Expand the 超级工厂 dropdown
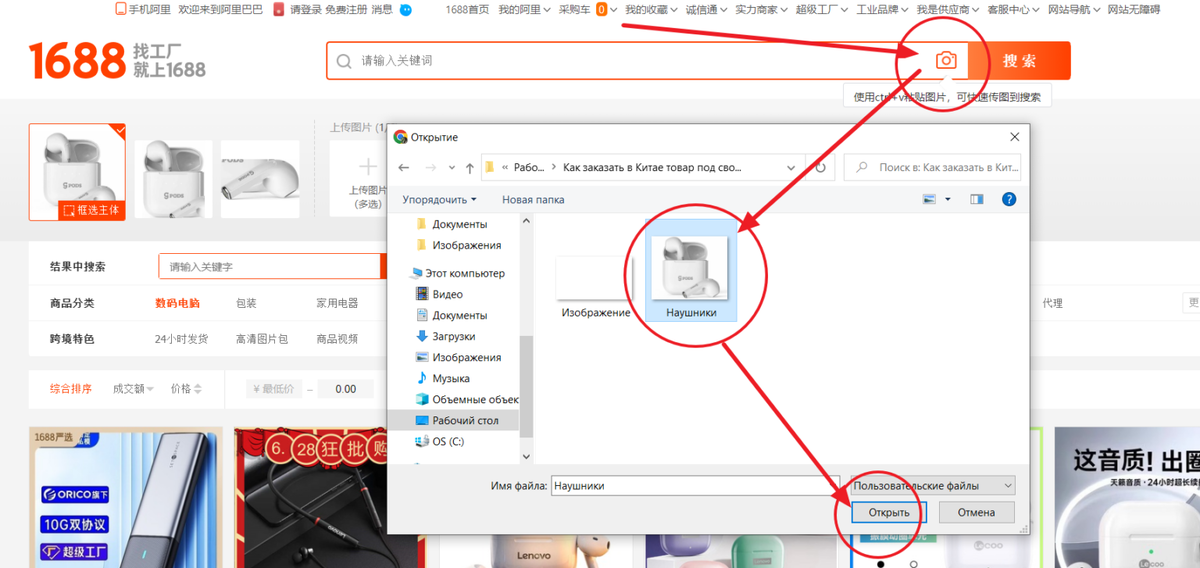1200x568 pixels. point(822,9)
